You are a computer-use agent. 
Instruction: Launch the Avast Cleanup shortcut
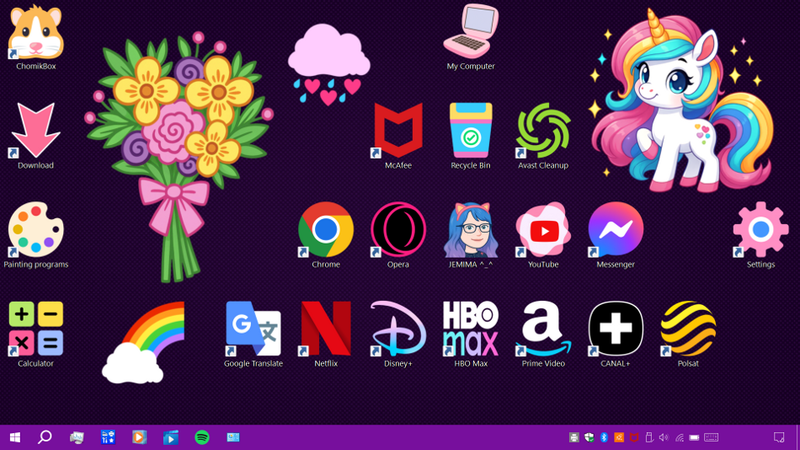(543, 131)
